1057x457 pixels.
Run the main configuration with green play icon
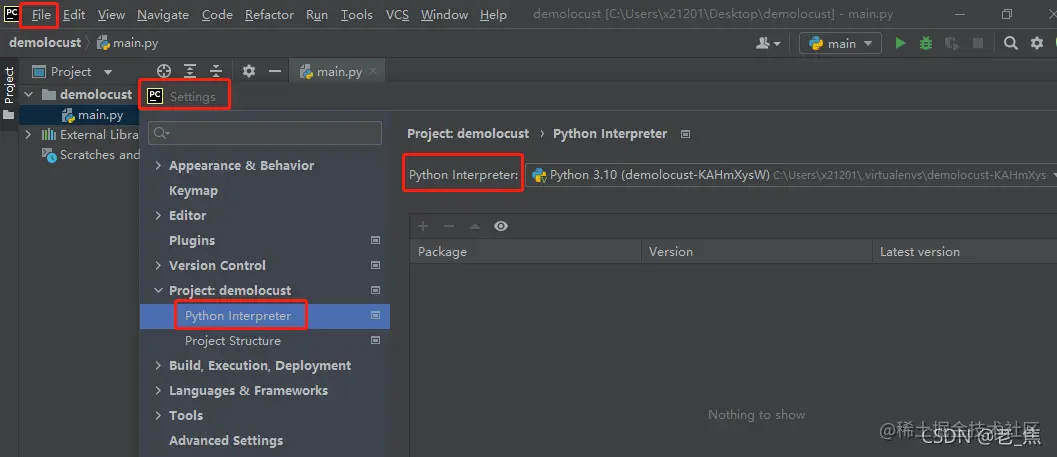tap(900, 43)
